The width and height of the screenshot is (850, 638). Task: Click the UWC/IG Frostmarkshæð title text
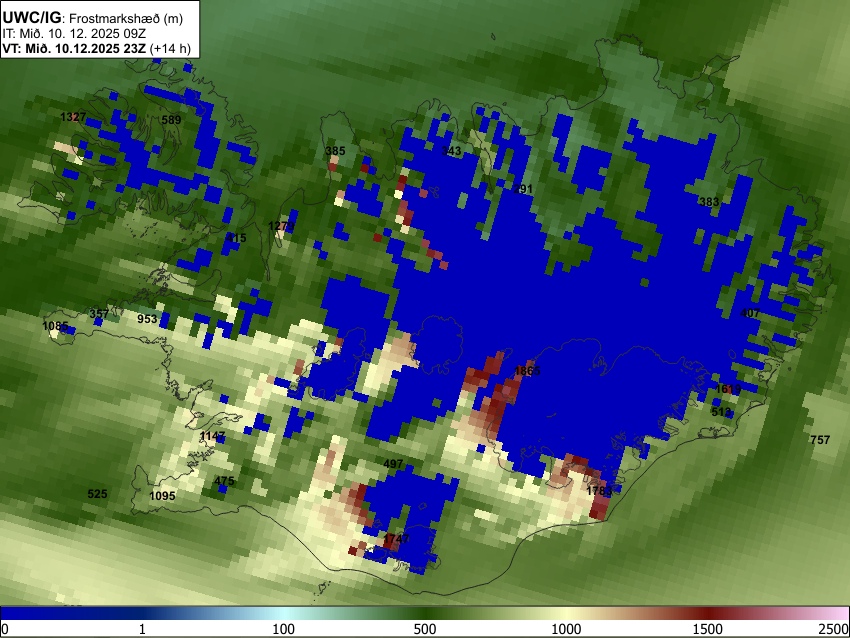click(93, 18)
